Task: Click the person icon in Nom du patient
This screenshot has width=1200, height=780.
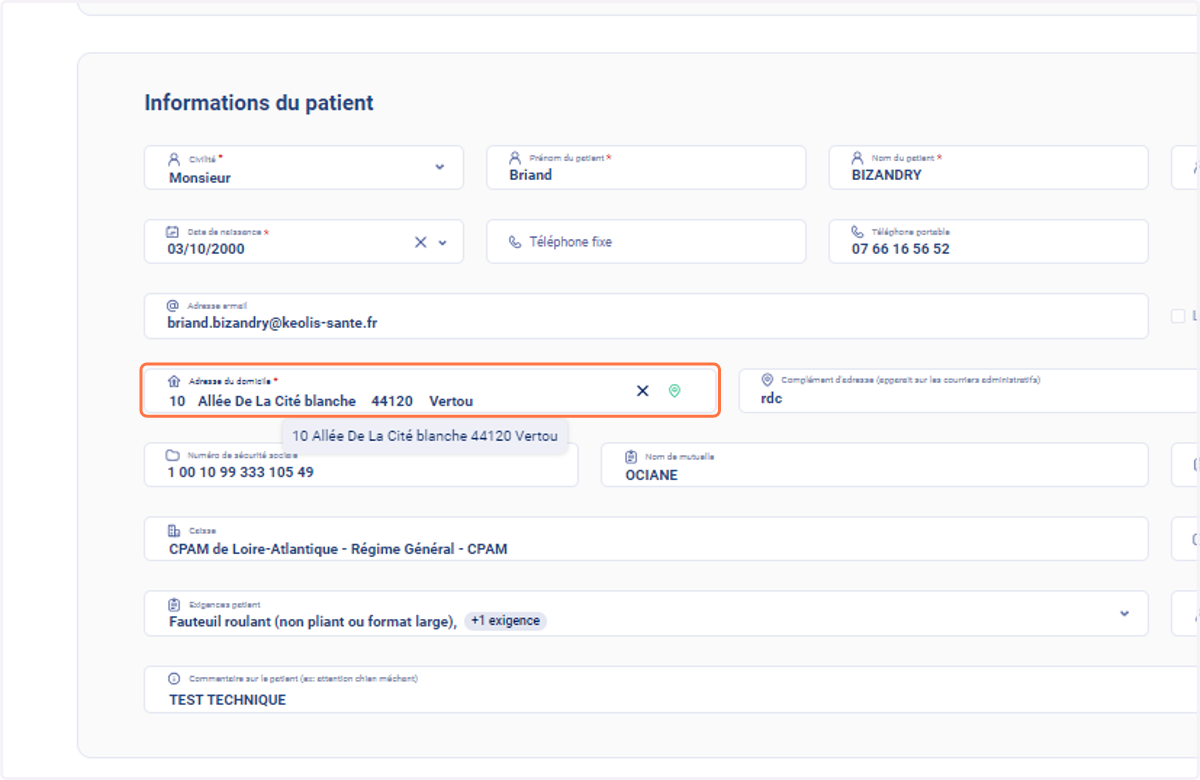Action: pyautogui.click(x=858, y=158)
